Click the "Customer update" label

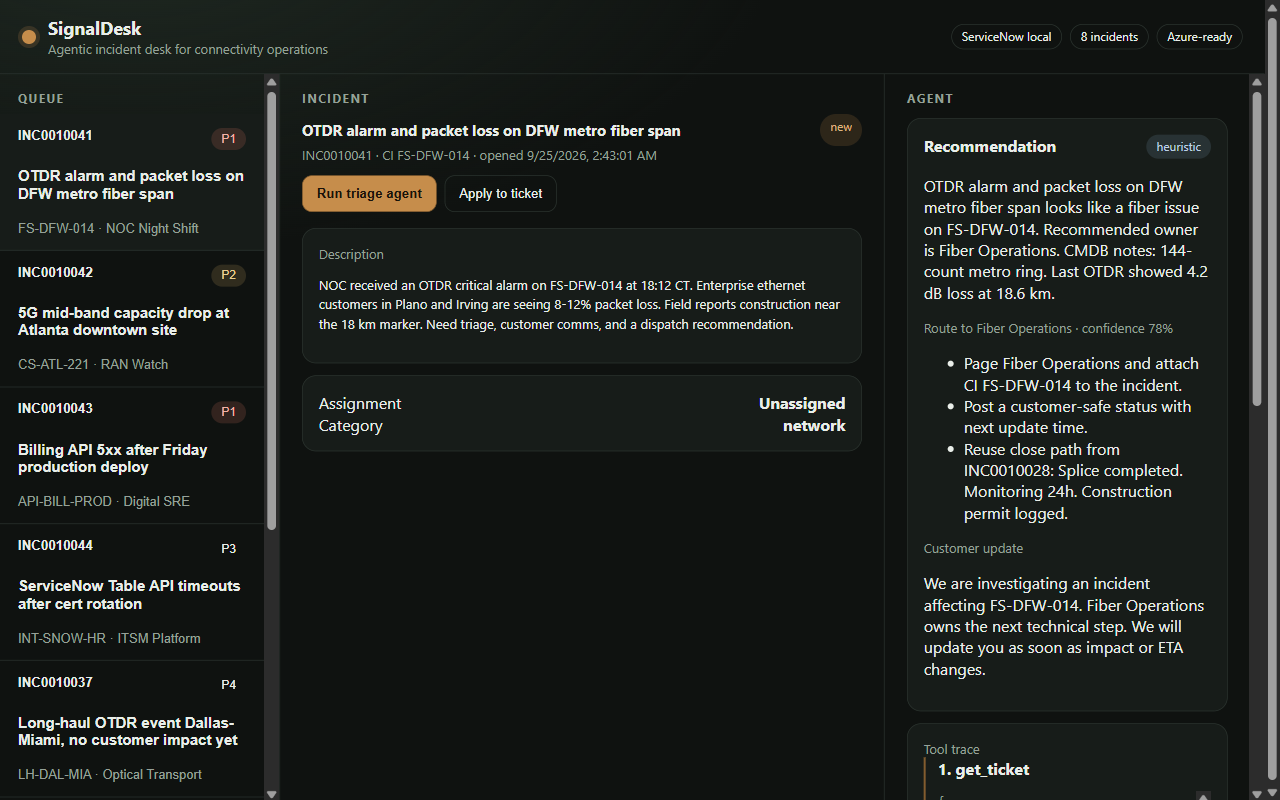pyautogui.click(x=973, y=548)
